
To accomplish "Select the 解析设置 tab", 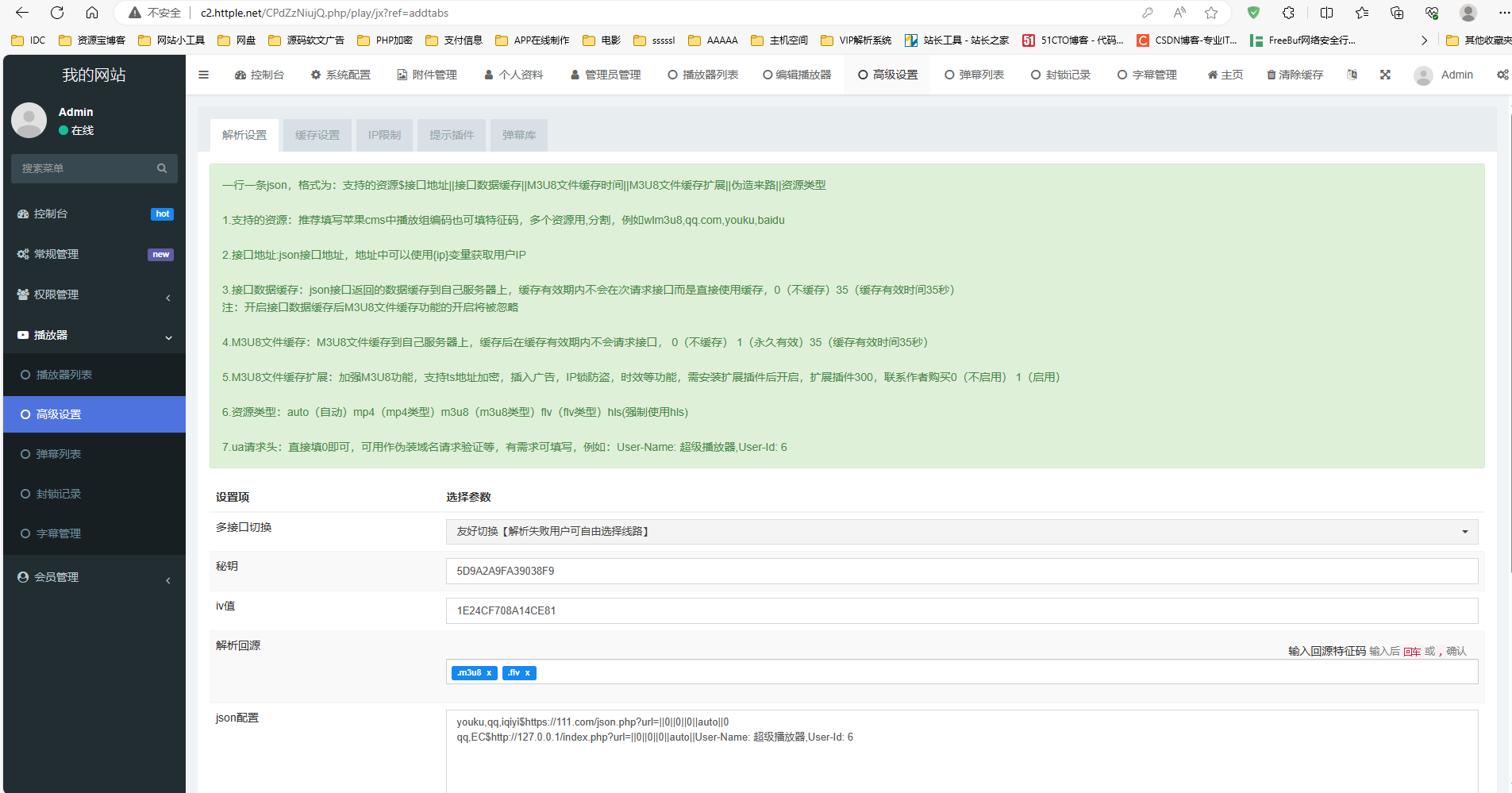I will (244, 135).
